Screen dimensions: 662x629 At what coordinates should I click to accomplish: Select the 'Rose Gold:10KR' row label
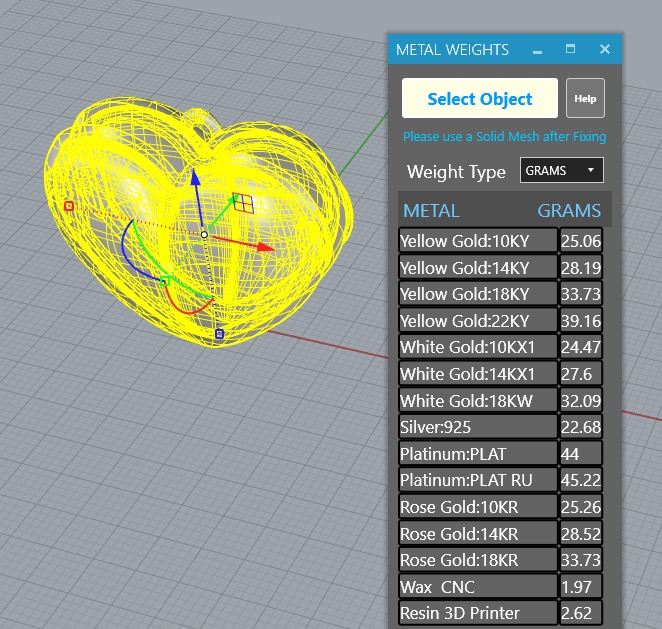pyautogui.click(x=478, y=507)
